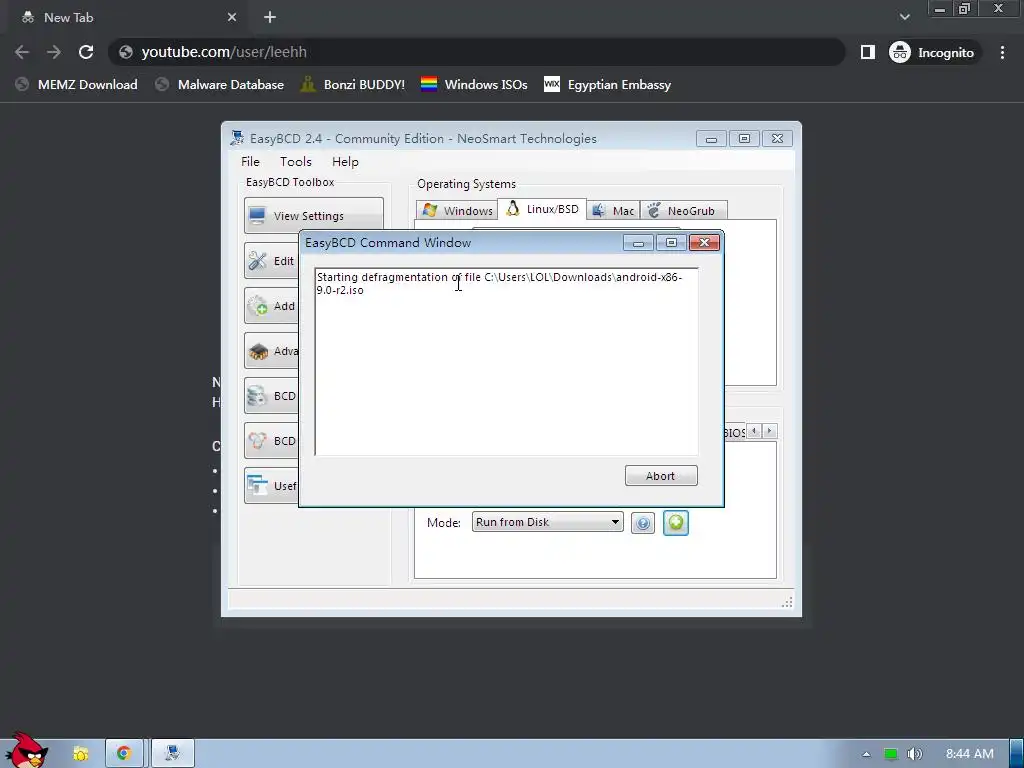The image size is (1024, 768).
Task: Open the Windows ISOs bookmark
Action: click(x=475, y=85)
